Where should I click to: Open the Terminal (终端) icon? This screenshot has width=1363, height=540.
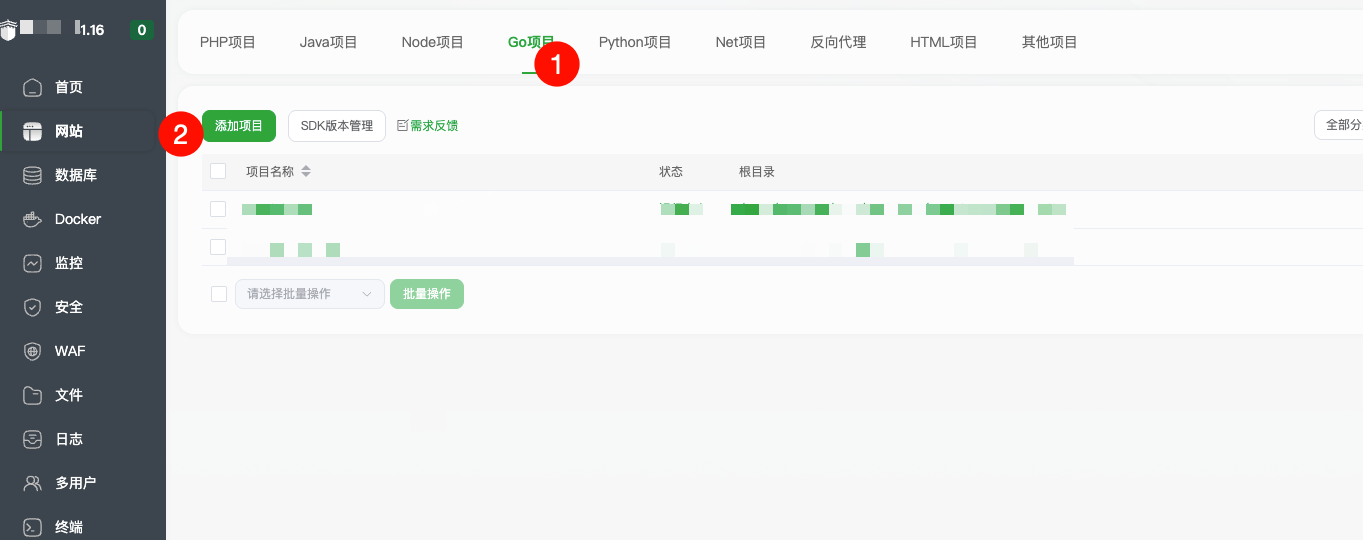click(33, 527)
